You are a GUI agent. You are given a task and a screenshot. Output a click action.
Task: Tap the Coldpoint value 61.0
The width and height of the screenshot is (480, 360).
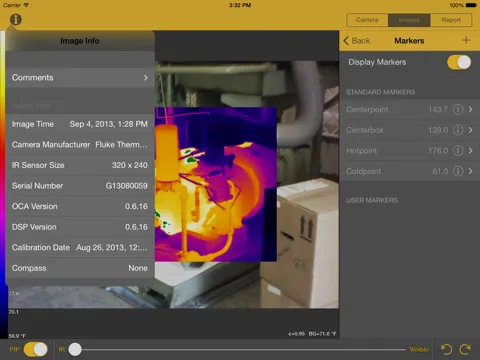(x=440, y=171)
